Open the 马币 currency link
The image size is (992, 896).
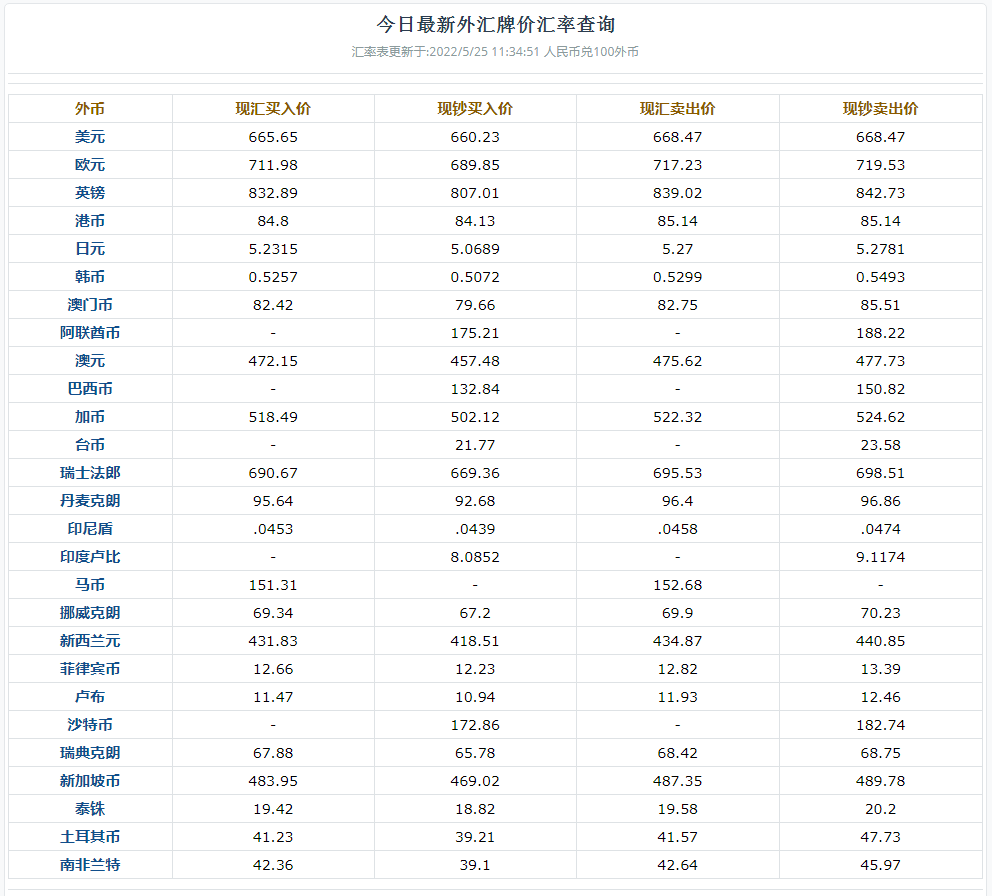coord(90,585)
